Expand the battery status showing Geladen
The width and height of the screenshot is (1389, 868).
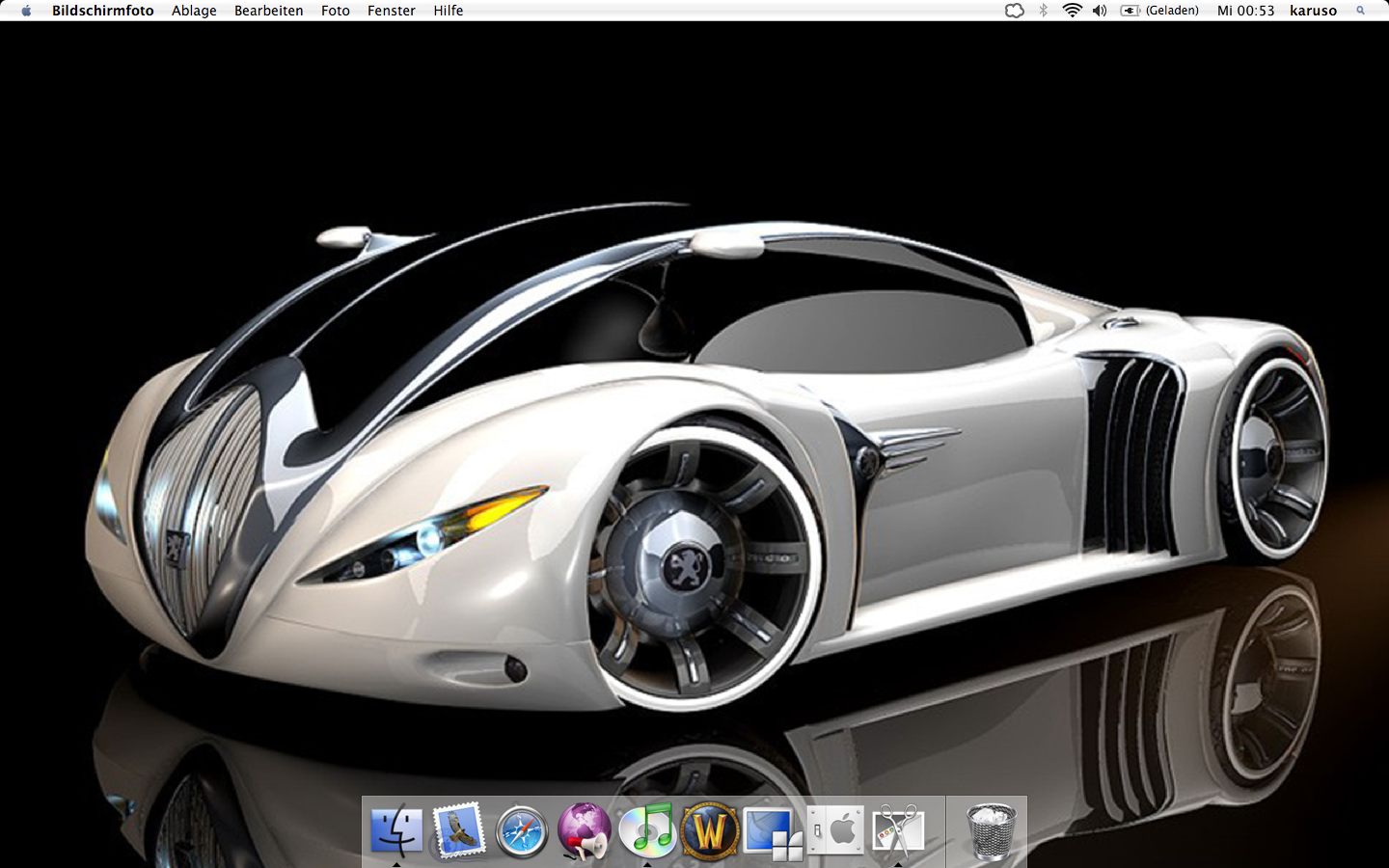1159,11
